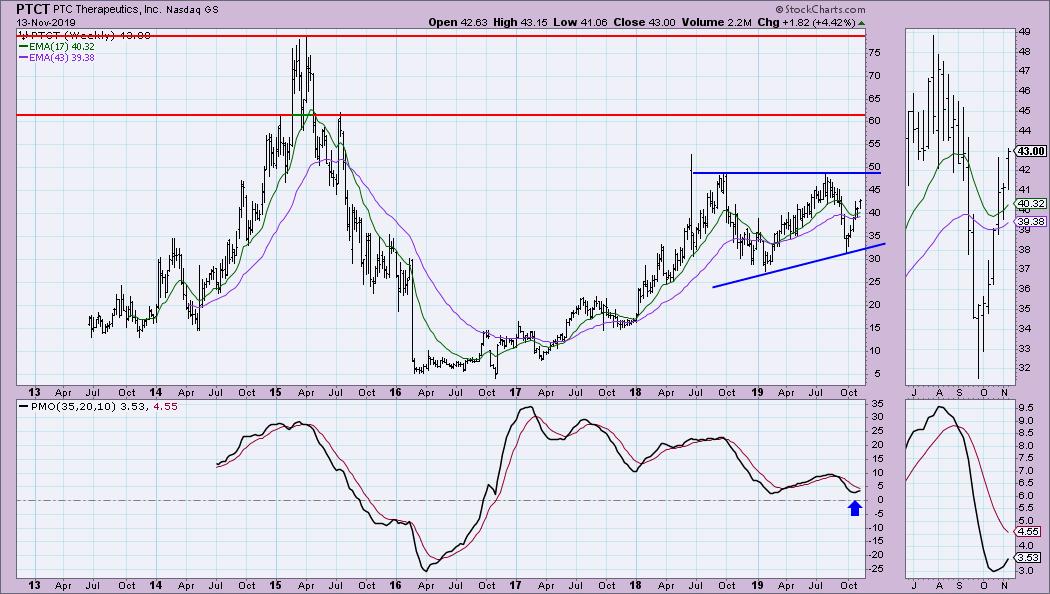Screen dimensions: 1050x594
Task: Click the Chg +1.82 (+4.42%) value
Action: pos(806,22)
